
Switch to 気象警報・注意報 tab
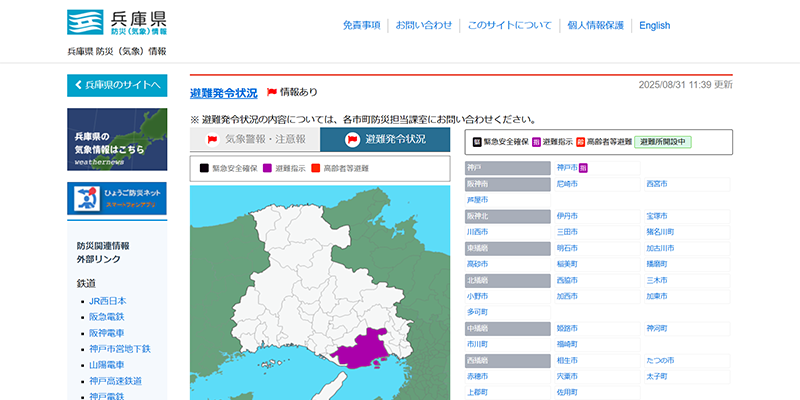tap(255, 139)
